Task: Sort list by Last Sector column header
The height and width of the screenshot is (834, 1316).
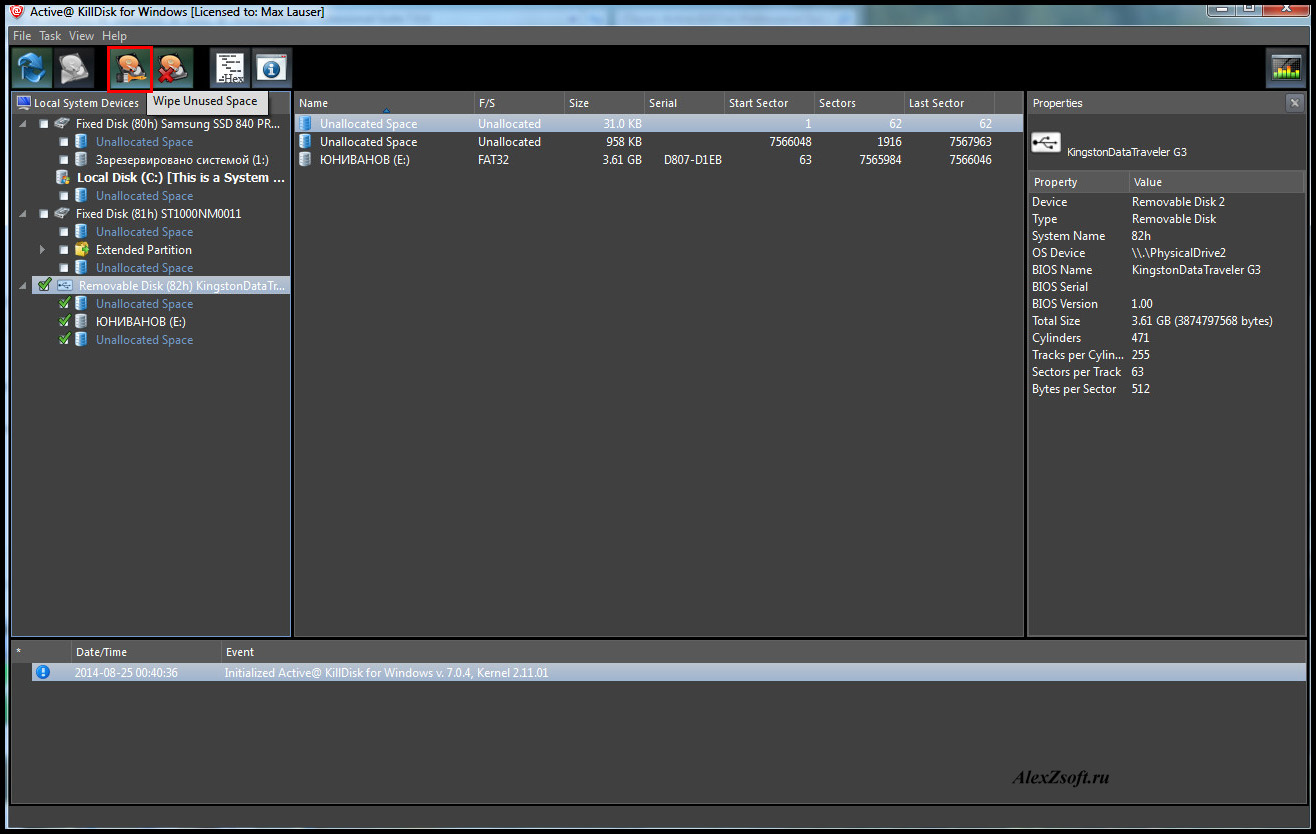Action: point(949,103)
